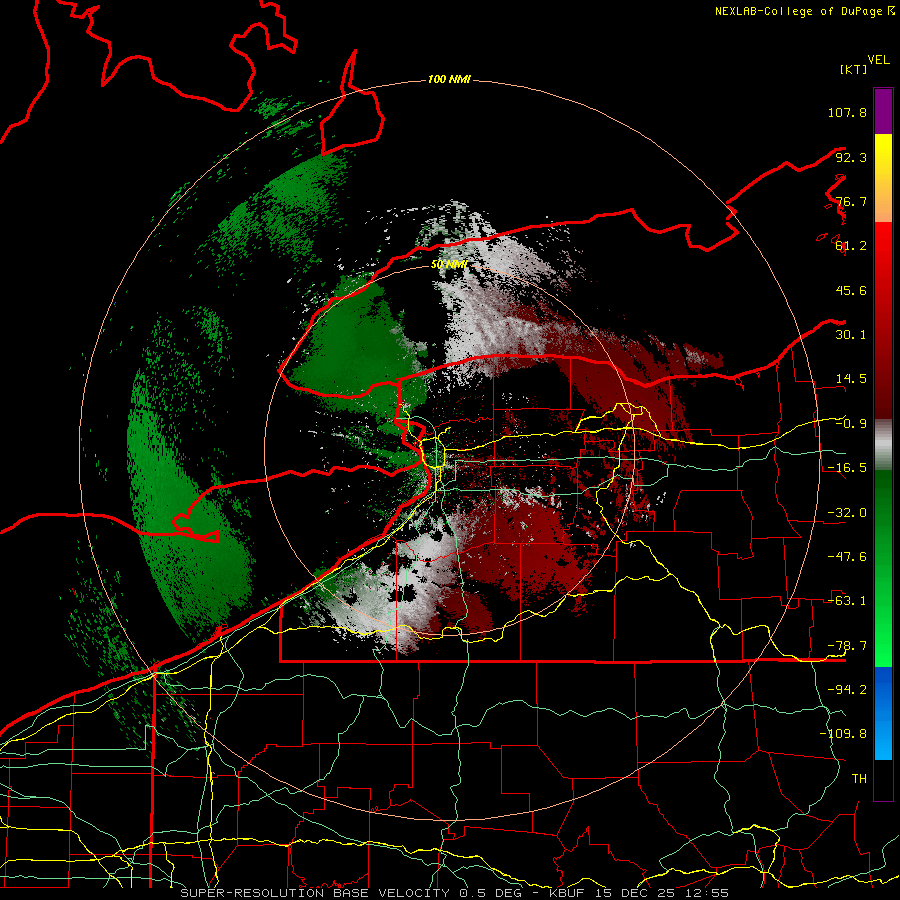Pick the green segment of the color bar
900x900 pixels.
point(883,568)
